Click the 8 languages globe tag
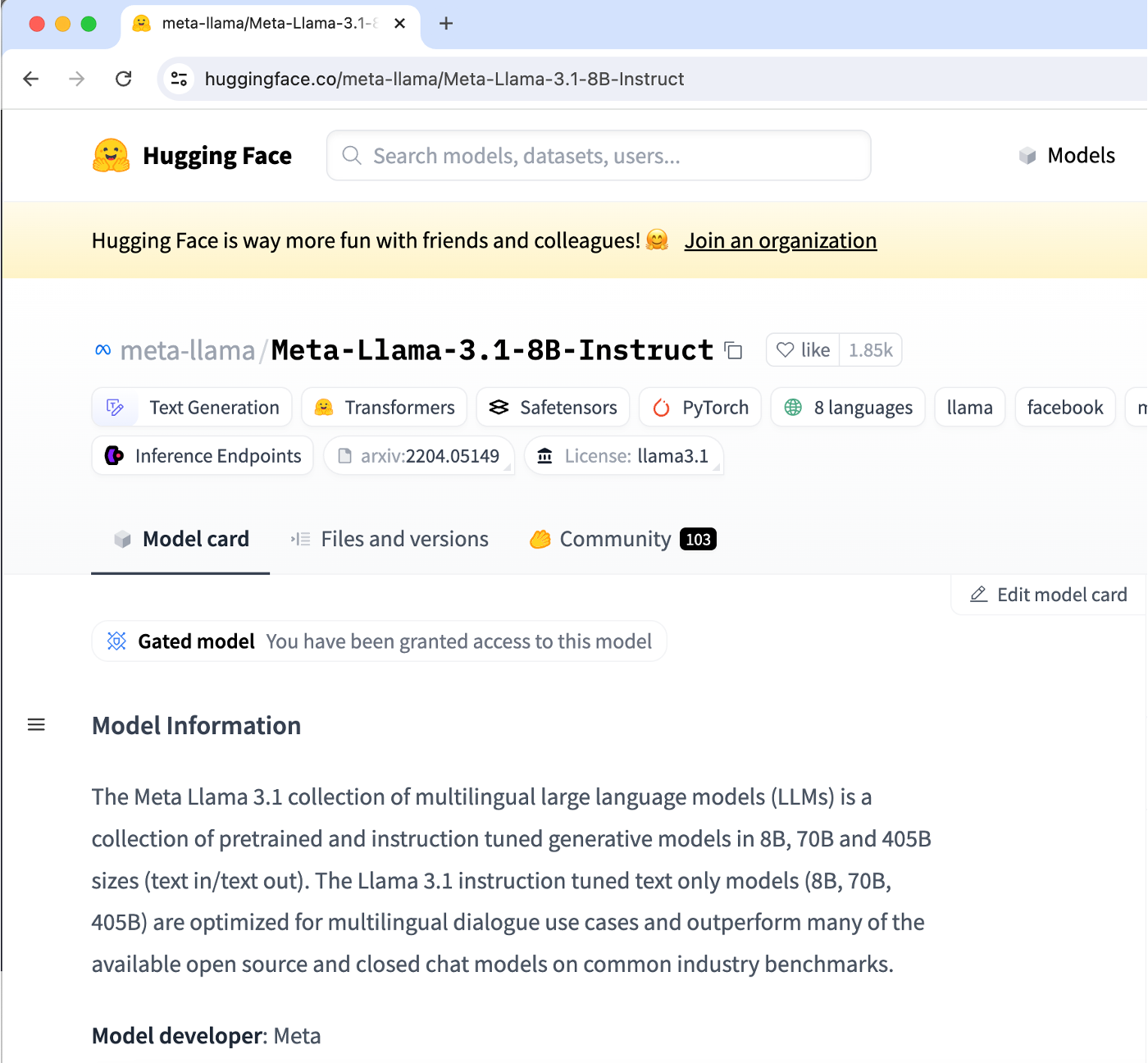 pos(848,408)
